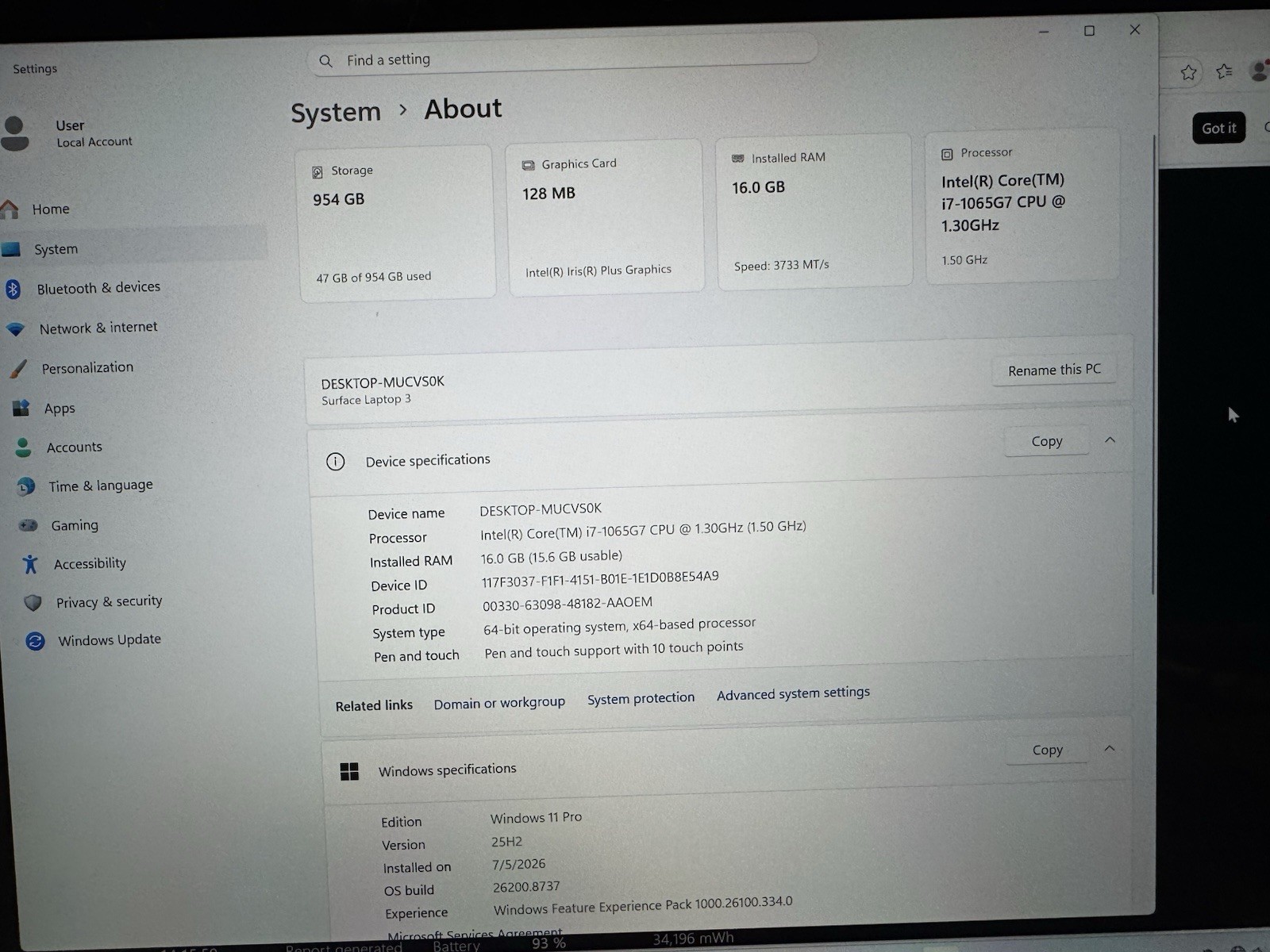1270x952 pixels.
Task: Open Advanced system settings link
Action: pos(793,694)
